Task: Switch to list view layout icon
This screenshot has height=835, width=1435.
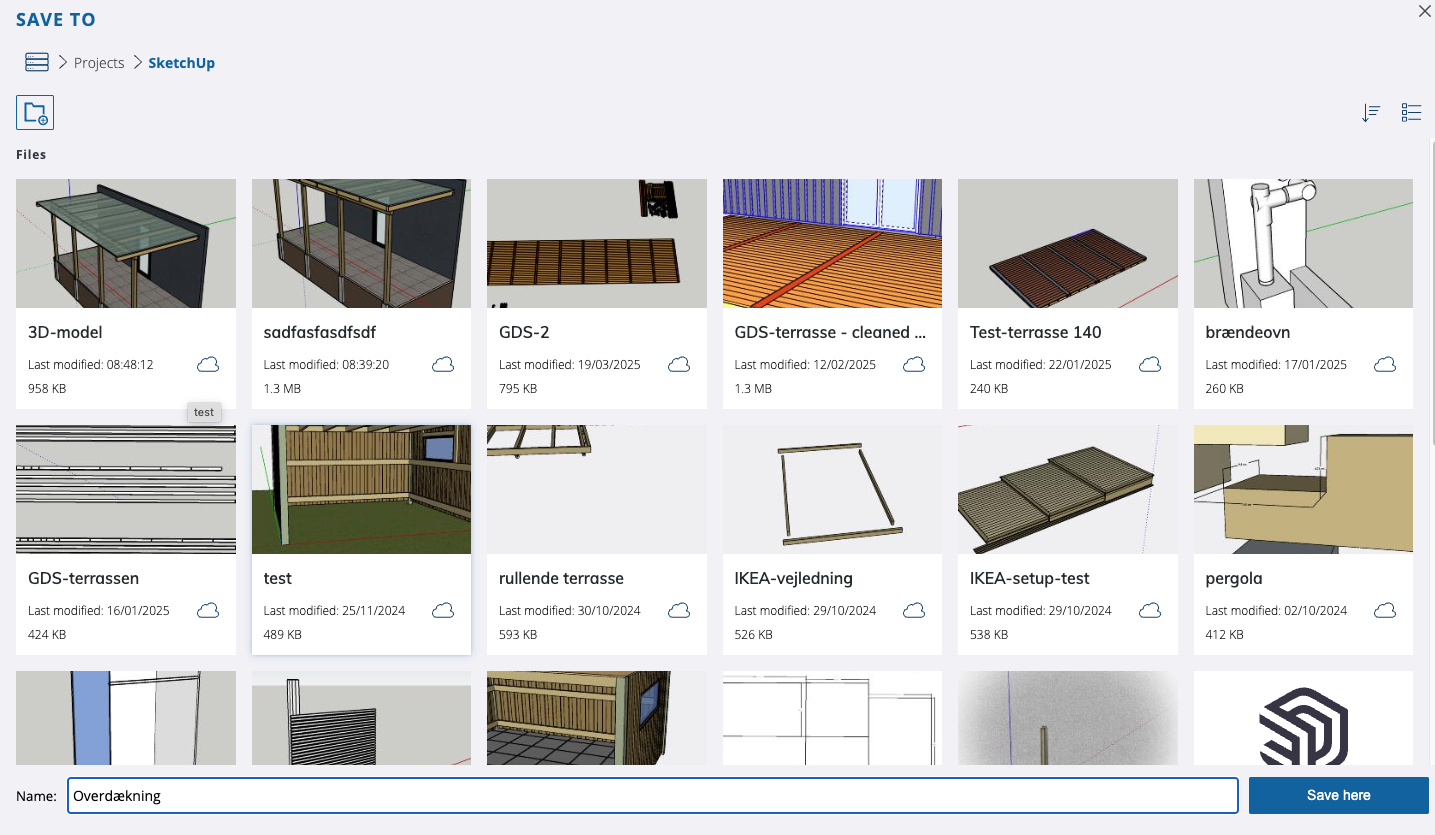Action: pos(1411,113)
